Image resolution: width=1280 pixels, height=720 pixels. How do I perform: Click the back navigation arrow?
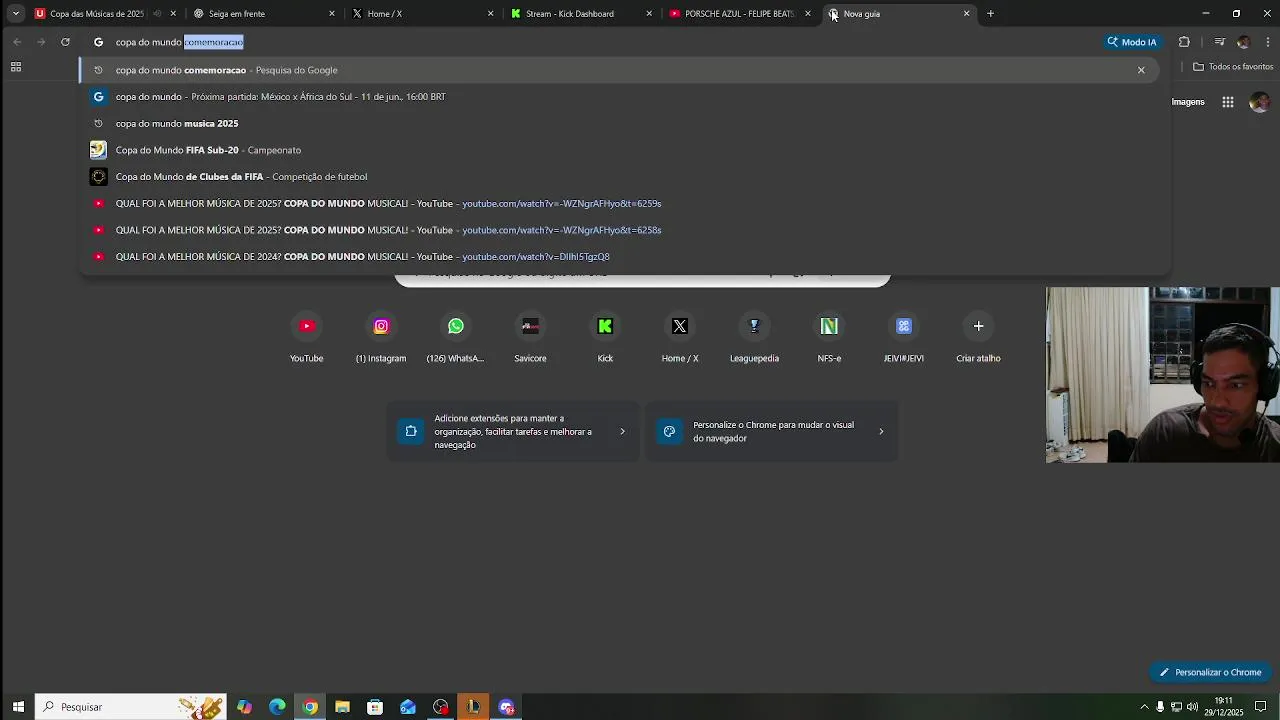(x=17, y=42)
